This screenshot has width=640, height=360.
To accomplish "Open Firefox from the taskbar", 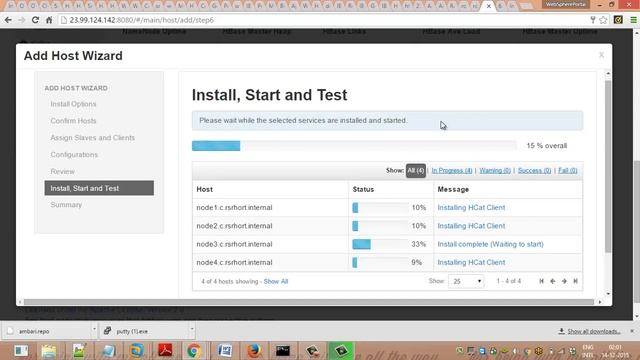I will (253, 351).
